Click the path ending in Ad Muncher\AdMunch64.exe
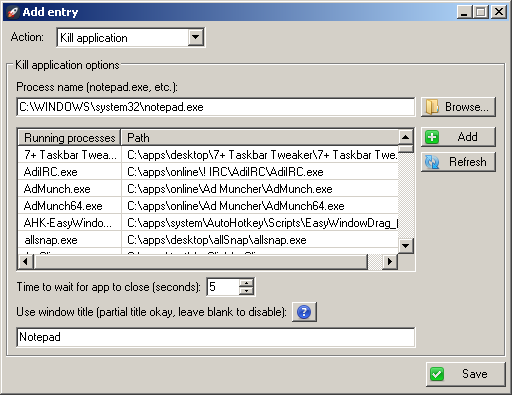The image size is (512, 395). [x=236, y=206]
